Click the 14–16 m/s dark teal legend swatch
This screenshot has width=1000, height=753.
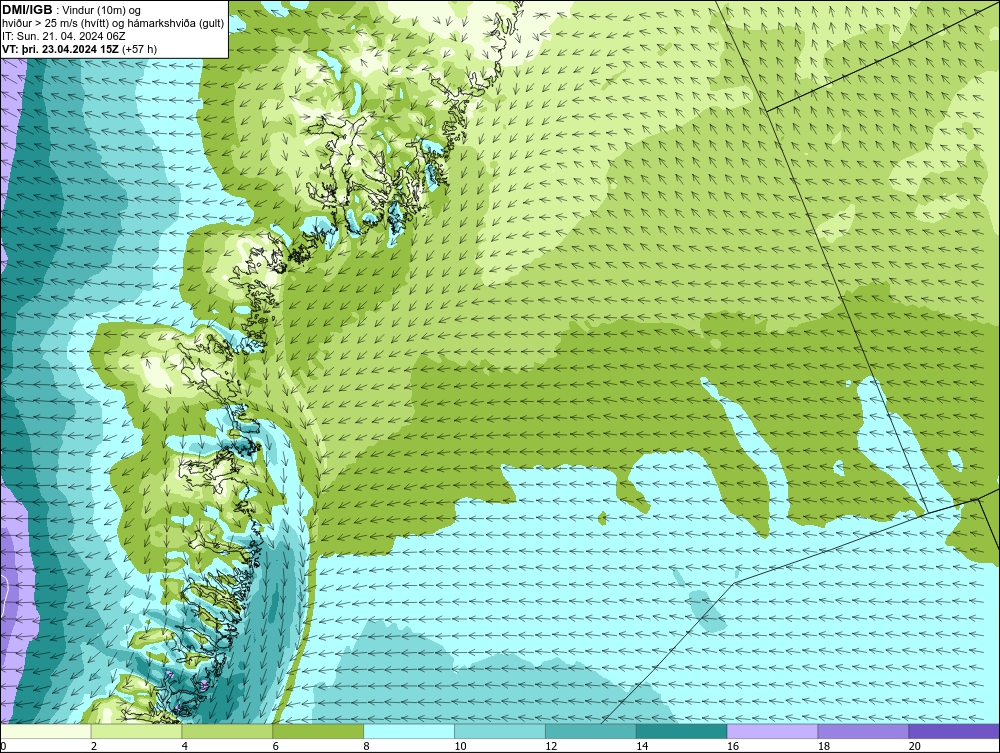(682, 731)
